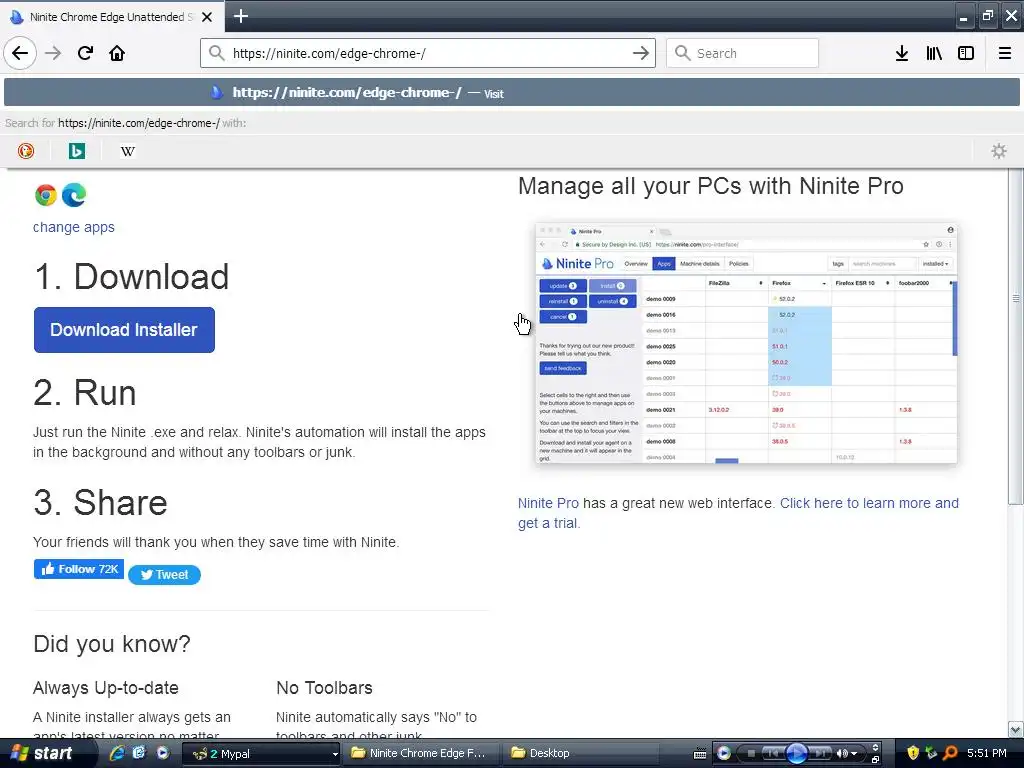
Task: Click the '2. Run' heading
Action: 85,392
